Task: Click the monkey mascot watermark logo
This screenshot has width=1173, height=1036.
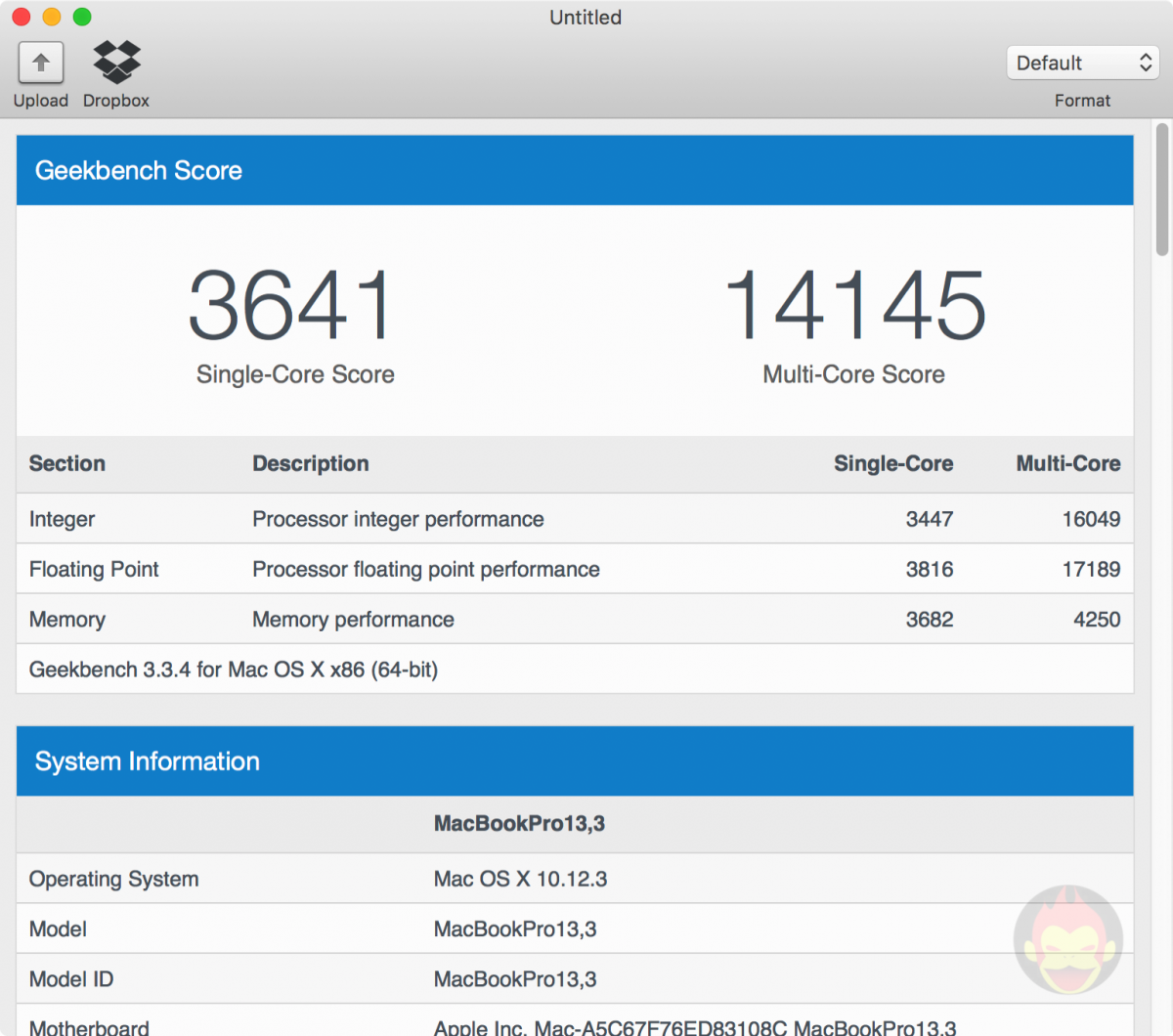Action: click(1068, 936)
